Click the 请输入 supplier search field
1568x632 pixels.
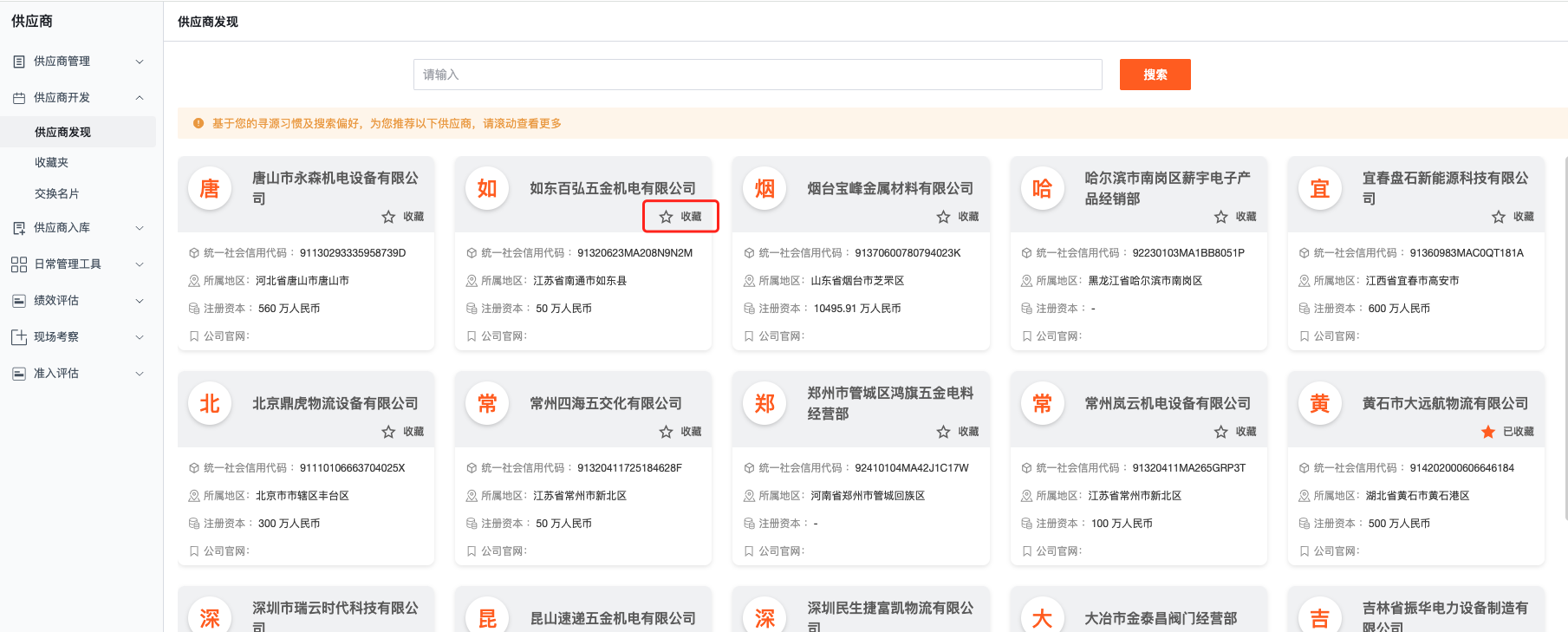[x=758, y=75]
